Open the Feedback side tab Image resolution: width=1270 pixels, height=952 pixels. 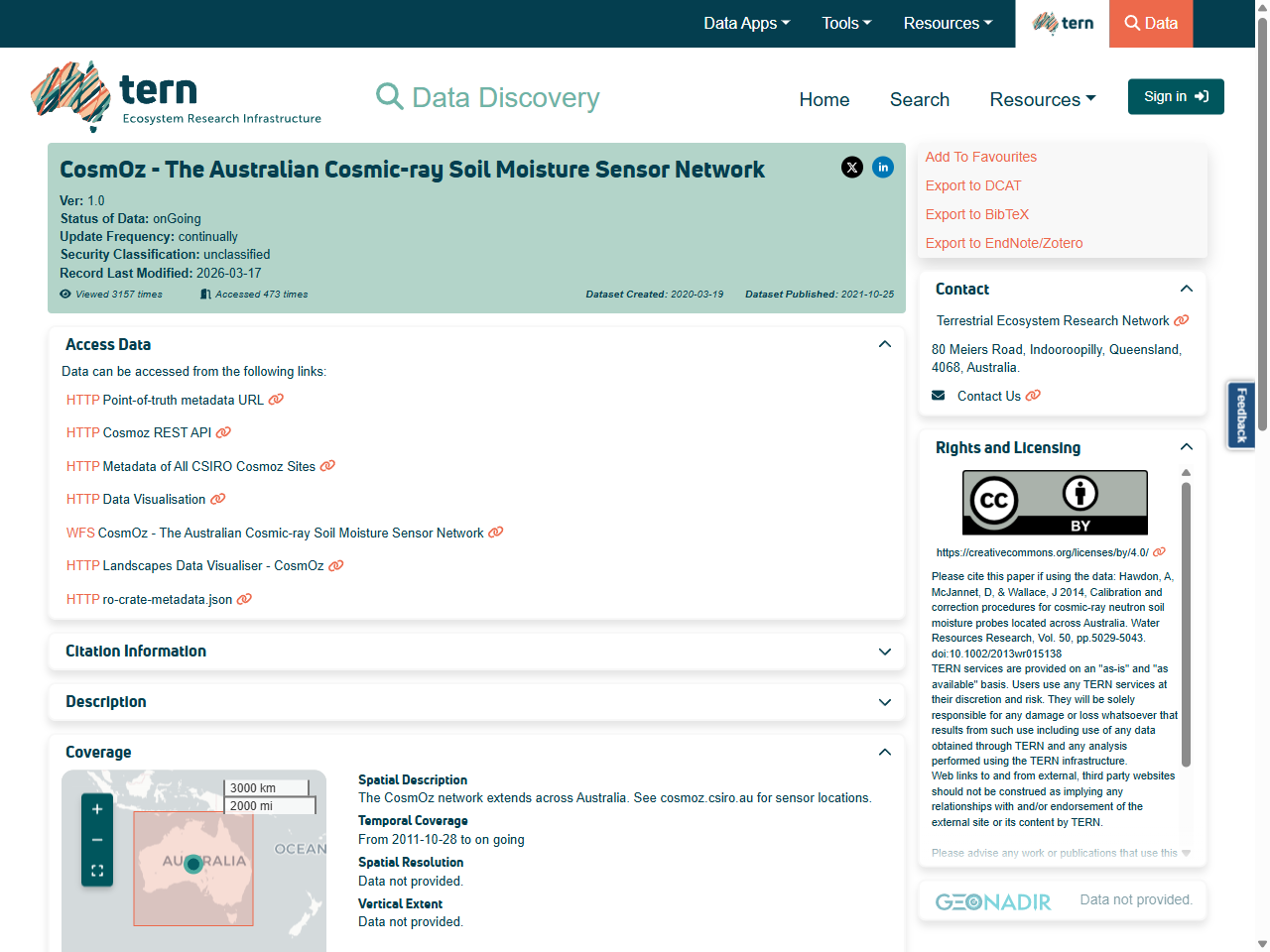(x=1241, y=415)
